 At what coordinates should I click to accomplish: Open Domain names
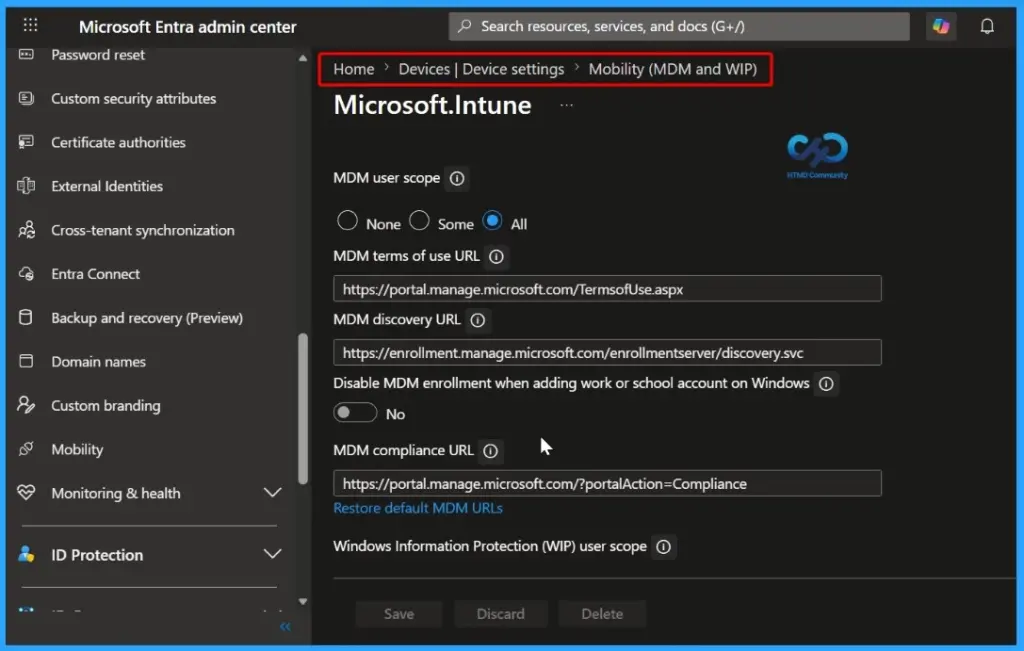[99, 362]
